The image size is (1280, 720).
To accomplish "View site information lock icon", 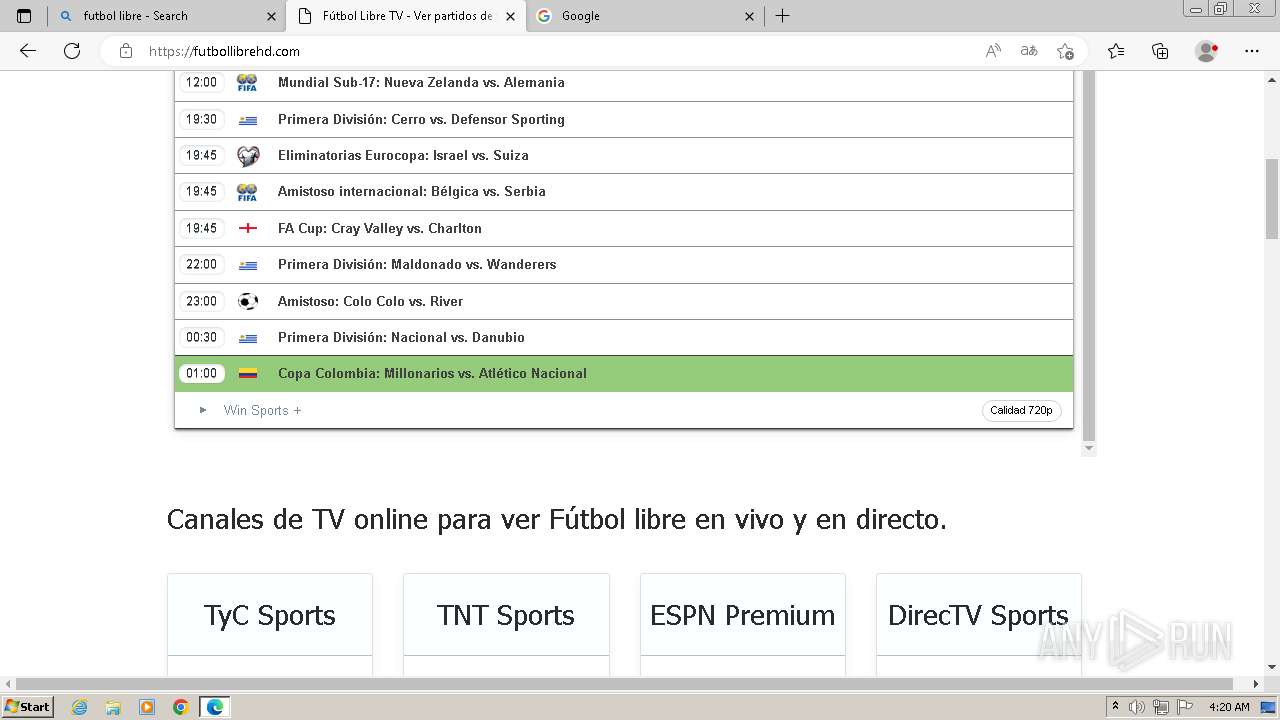I will tap(126, 51).
